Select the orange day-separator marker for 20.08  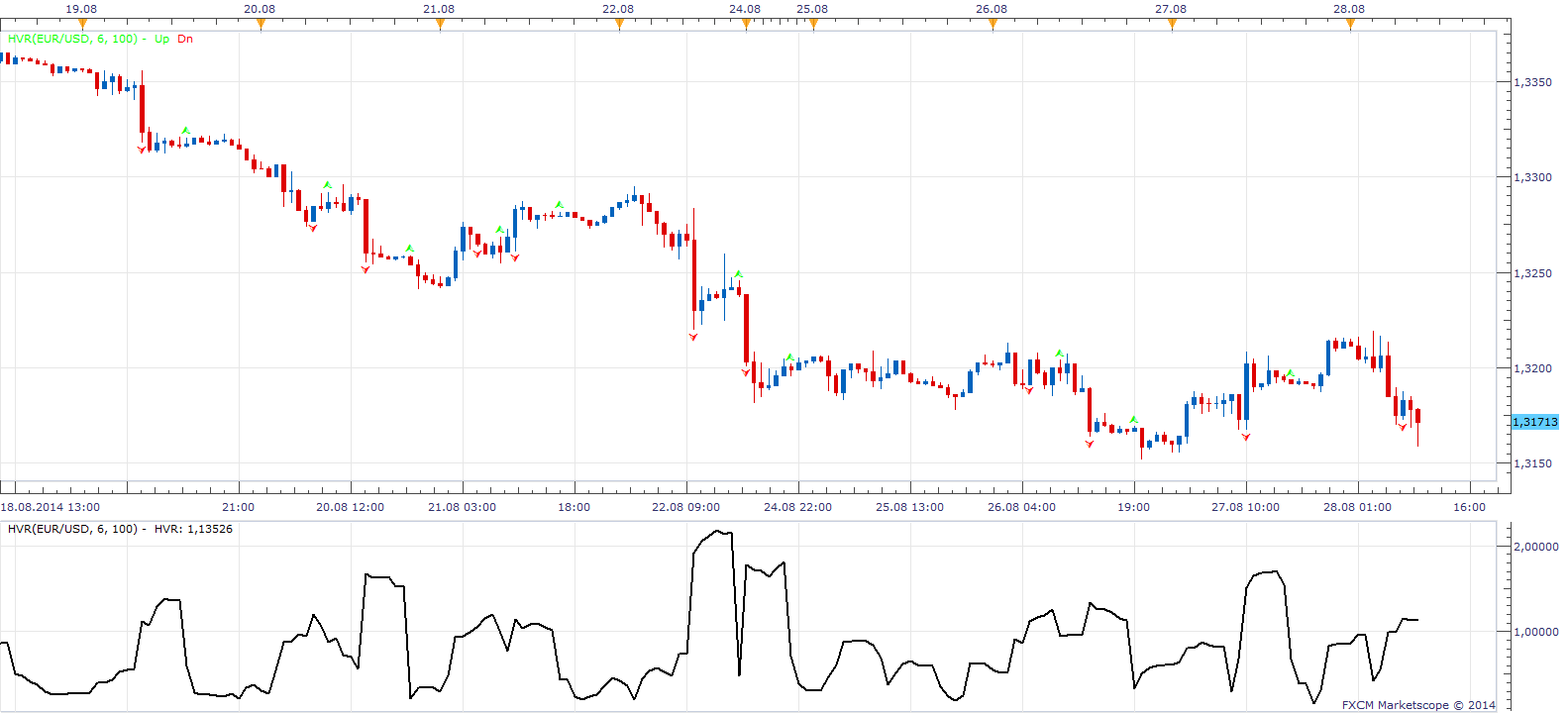261,25
